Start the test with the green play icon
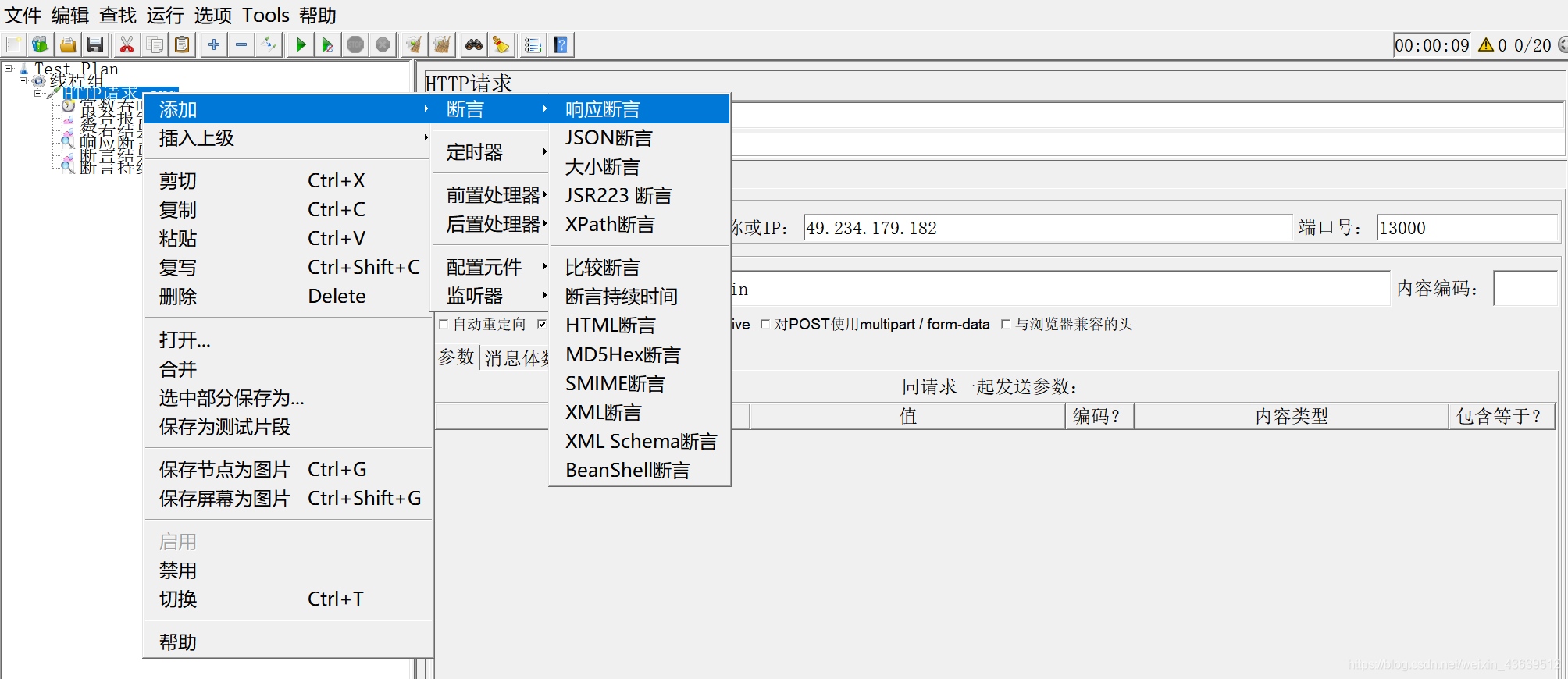This screenshot has width=1568, height=679. pyautogui.click(x=301, y=44)
